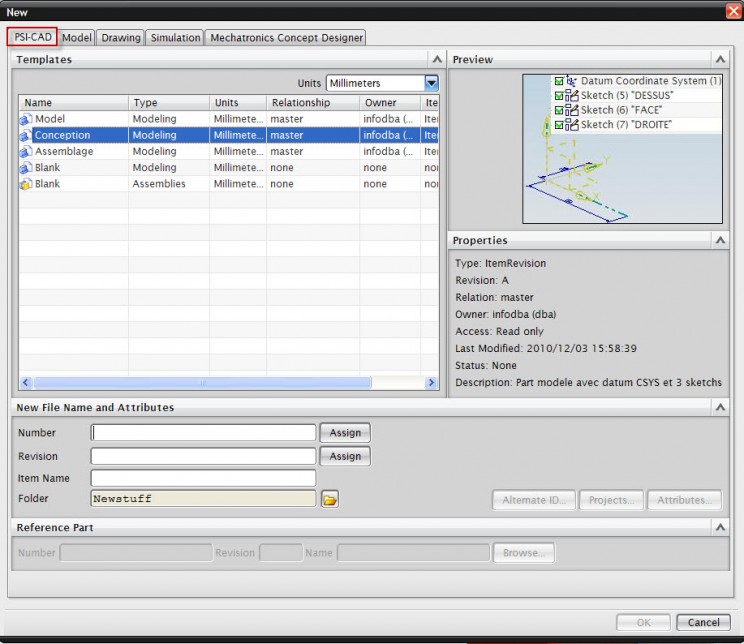Toggle the Sketch (5) "DESSUS" checkbox
The height and width of the screenshot is (644, 744).
pyautogui.click(x=559, y=96)
